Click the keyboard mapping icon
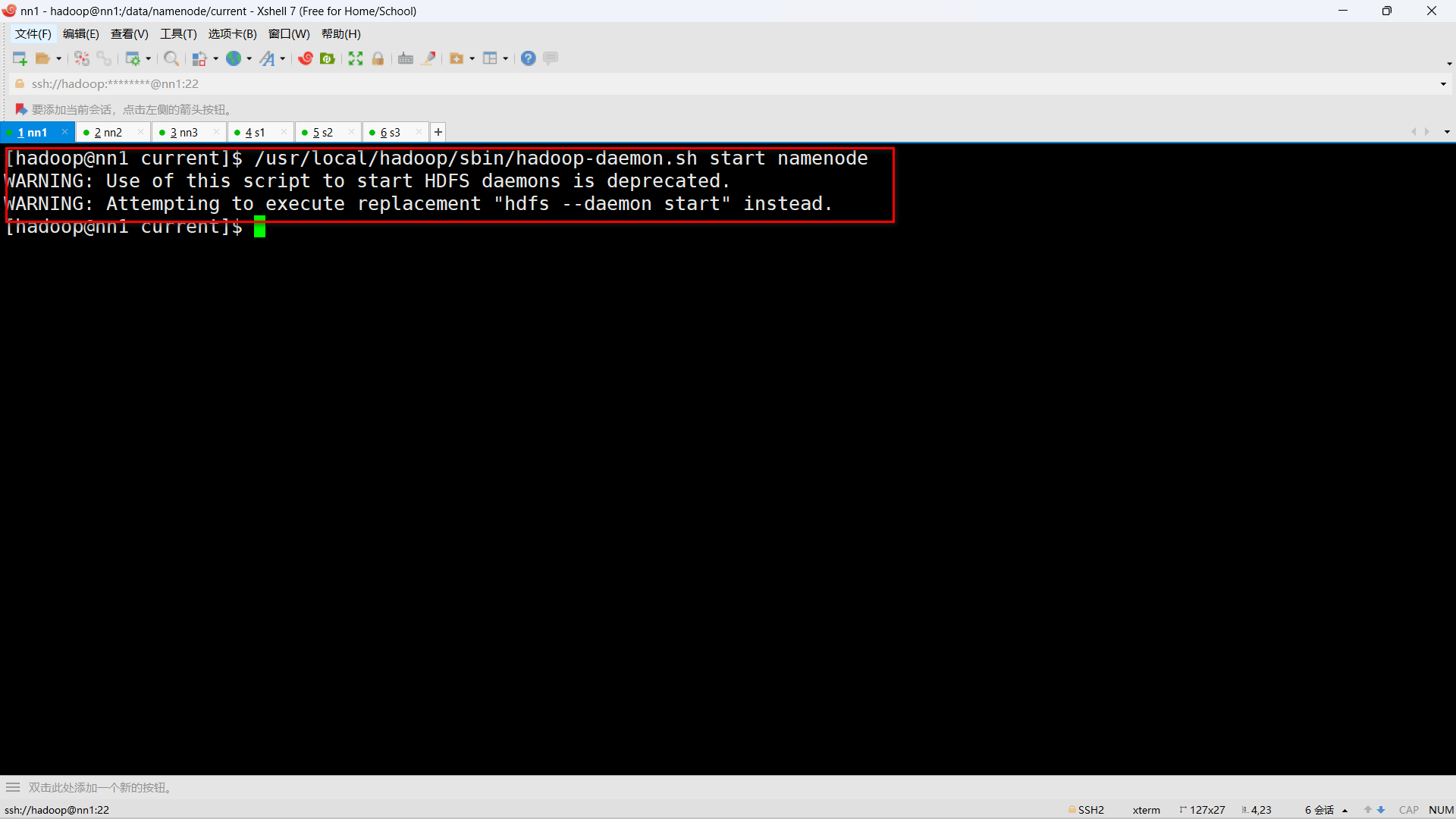The width and height of the screenshot is (1456, 819). point(406,58)
